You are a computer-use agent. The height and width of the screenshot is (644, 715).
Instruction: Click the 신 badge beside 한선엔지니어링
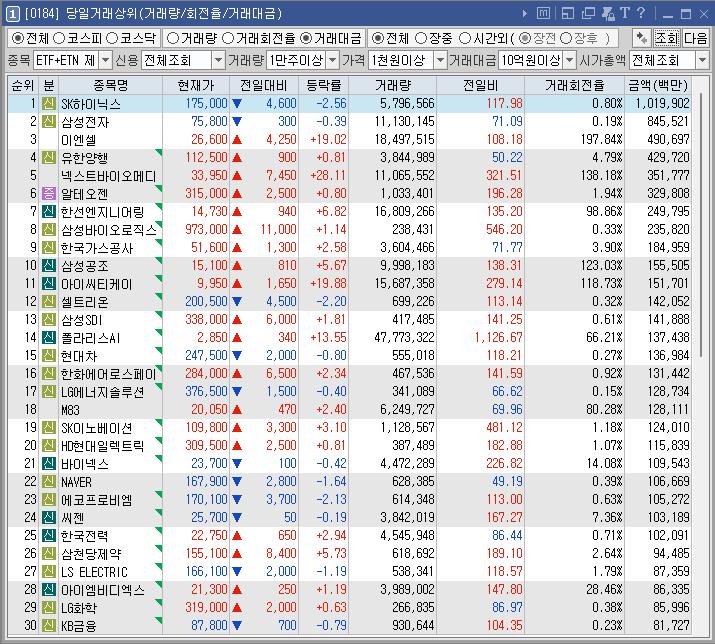point(49,212)
